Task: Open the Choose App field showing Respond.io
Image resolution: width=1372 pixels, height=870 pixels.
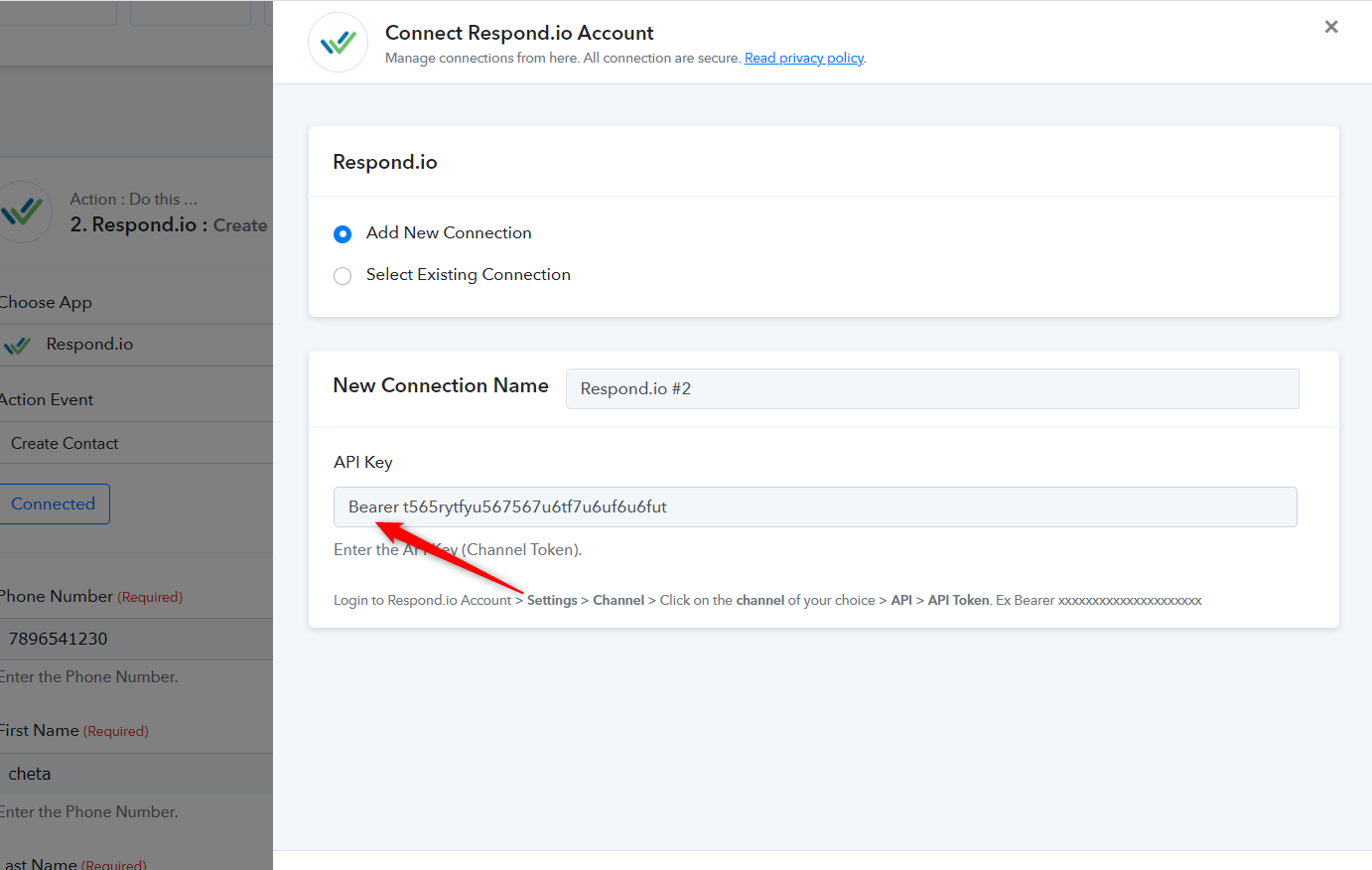Action: pos(136,345)
